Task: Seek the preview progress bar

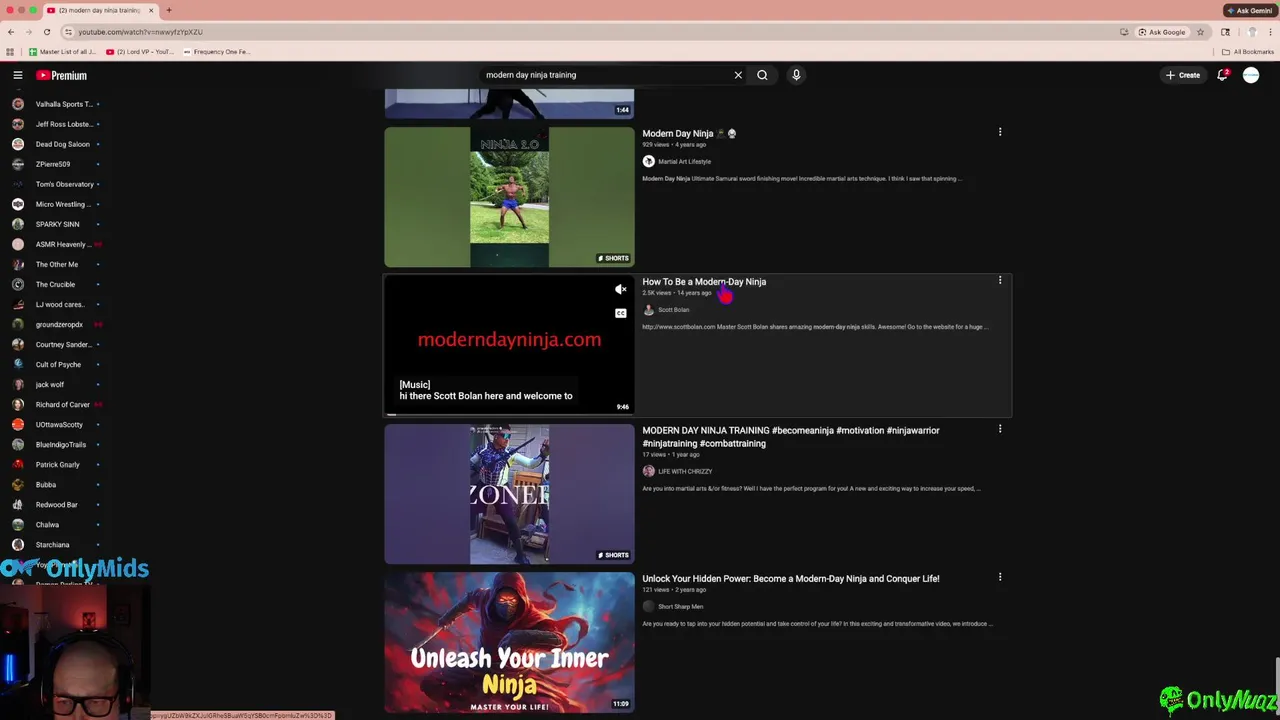Action: point(509,413)
